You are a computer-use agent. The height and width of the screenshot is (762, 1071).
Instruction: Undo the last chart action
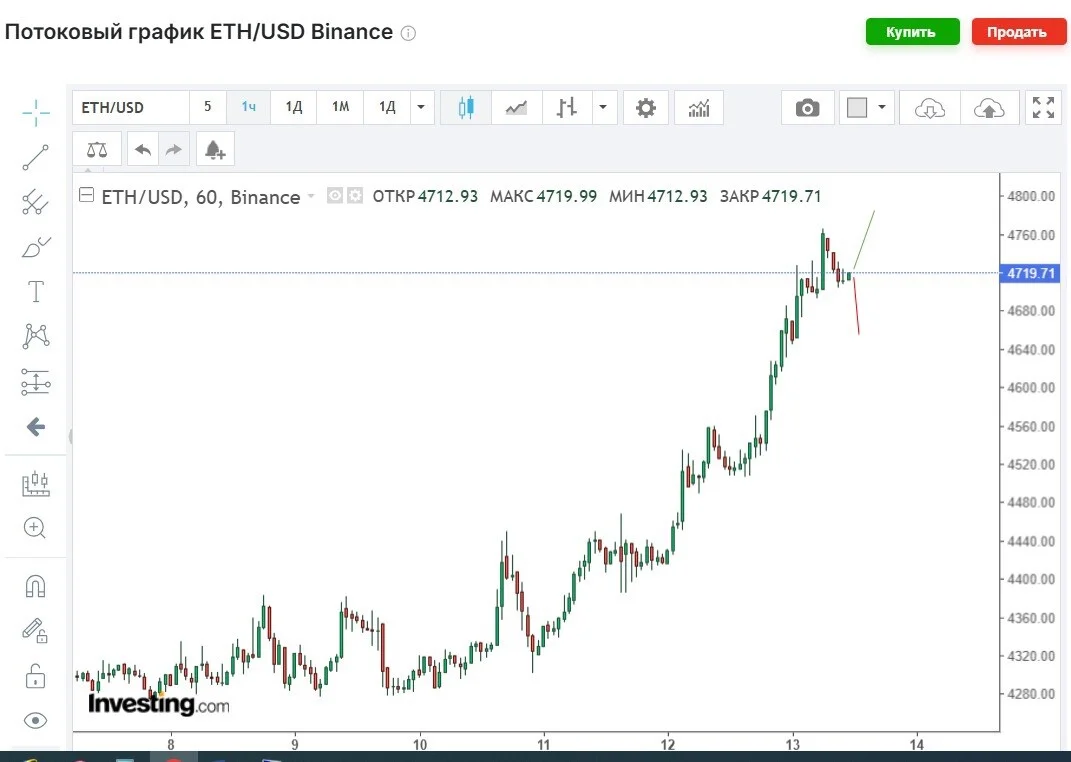coord(143,150)
